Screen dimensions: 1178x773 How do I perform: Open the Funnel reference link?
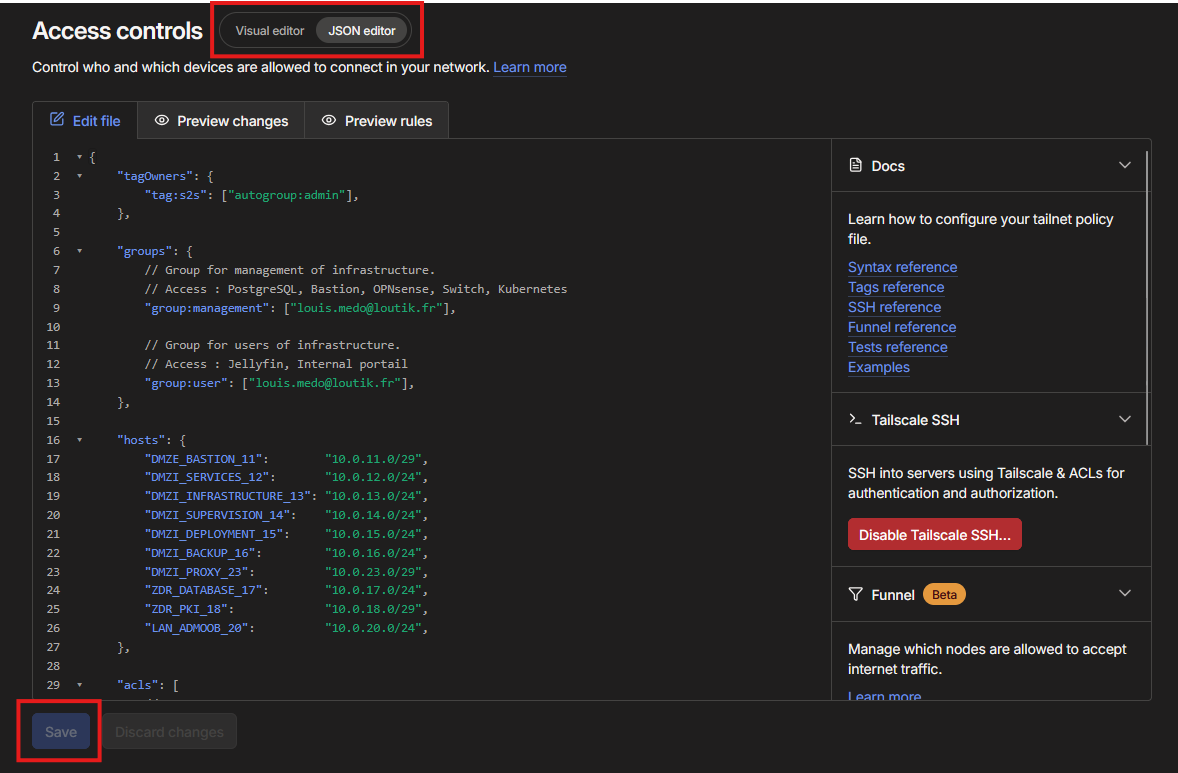(x=902, y=327)
